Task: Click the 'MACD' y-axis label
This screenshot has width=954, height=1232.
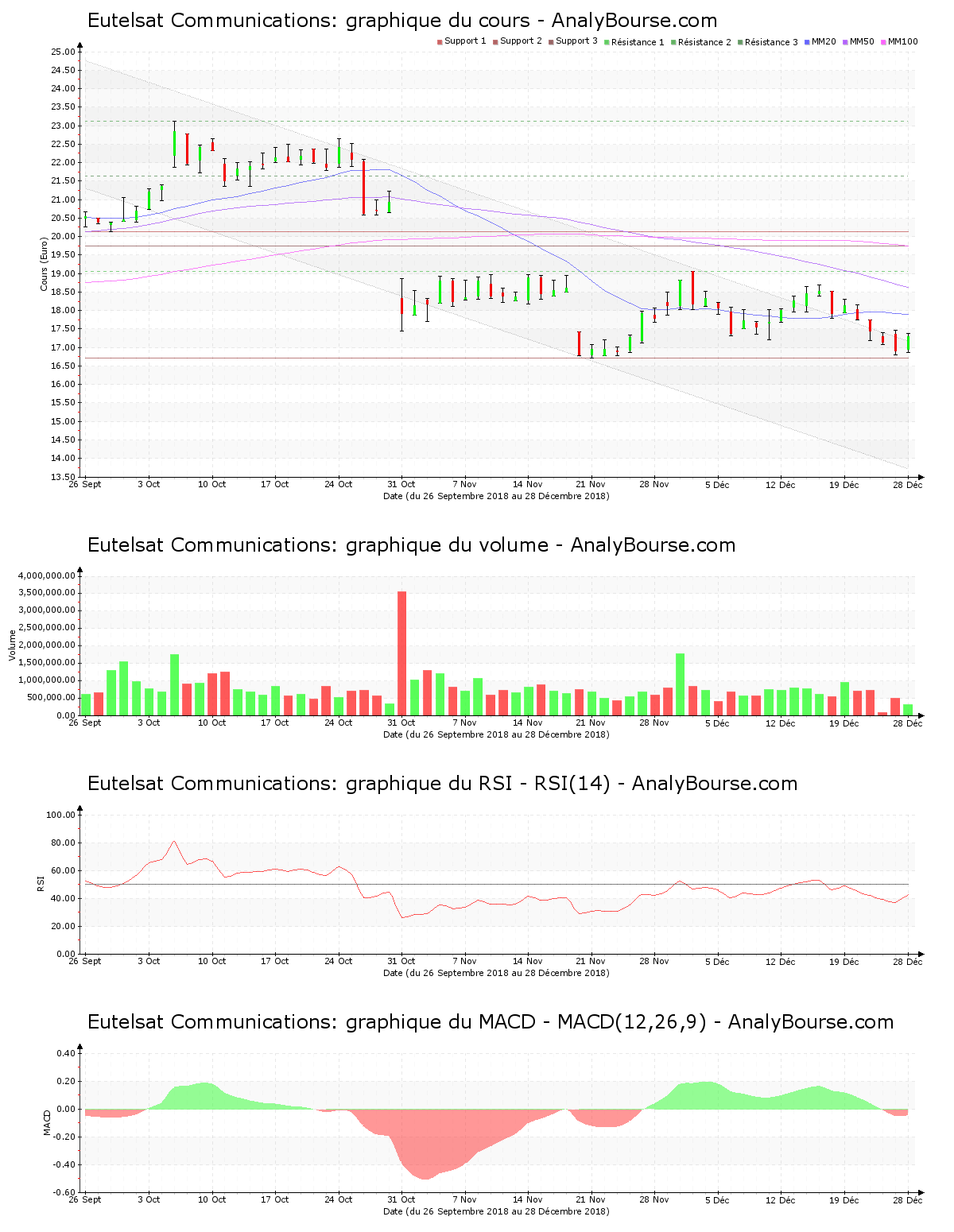Action: tap(47, 1122)
